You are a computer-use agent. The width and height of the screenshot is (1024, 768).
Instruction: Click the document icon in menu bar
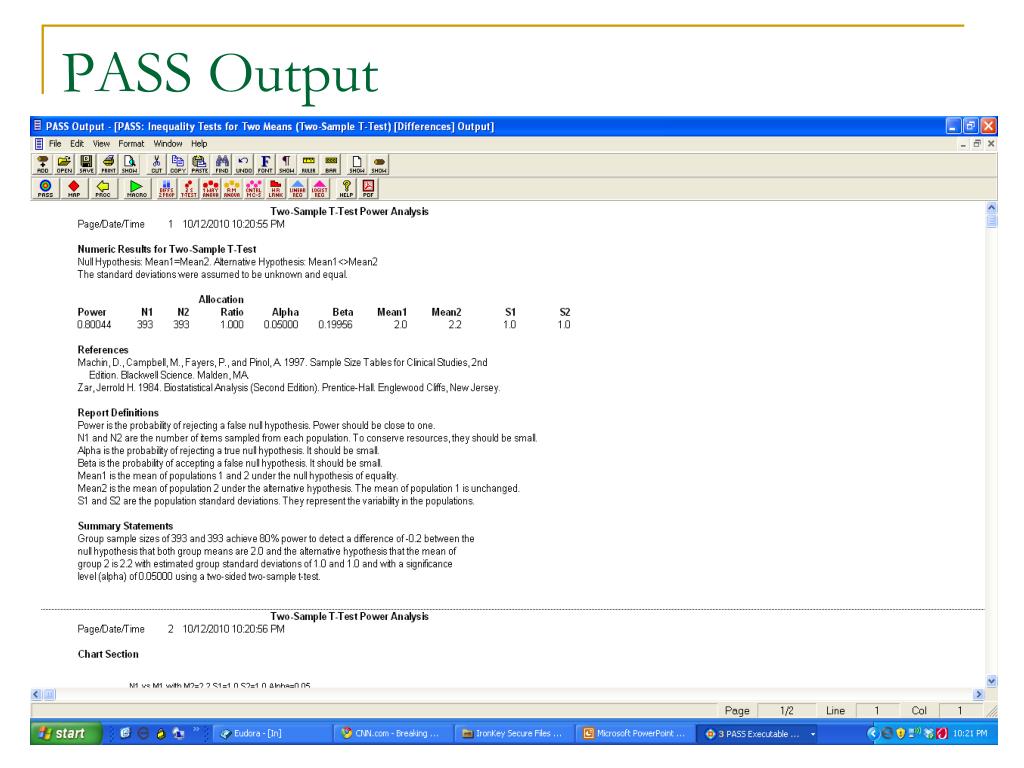coord(39,144)
